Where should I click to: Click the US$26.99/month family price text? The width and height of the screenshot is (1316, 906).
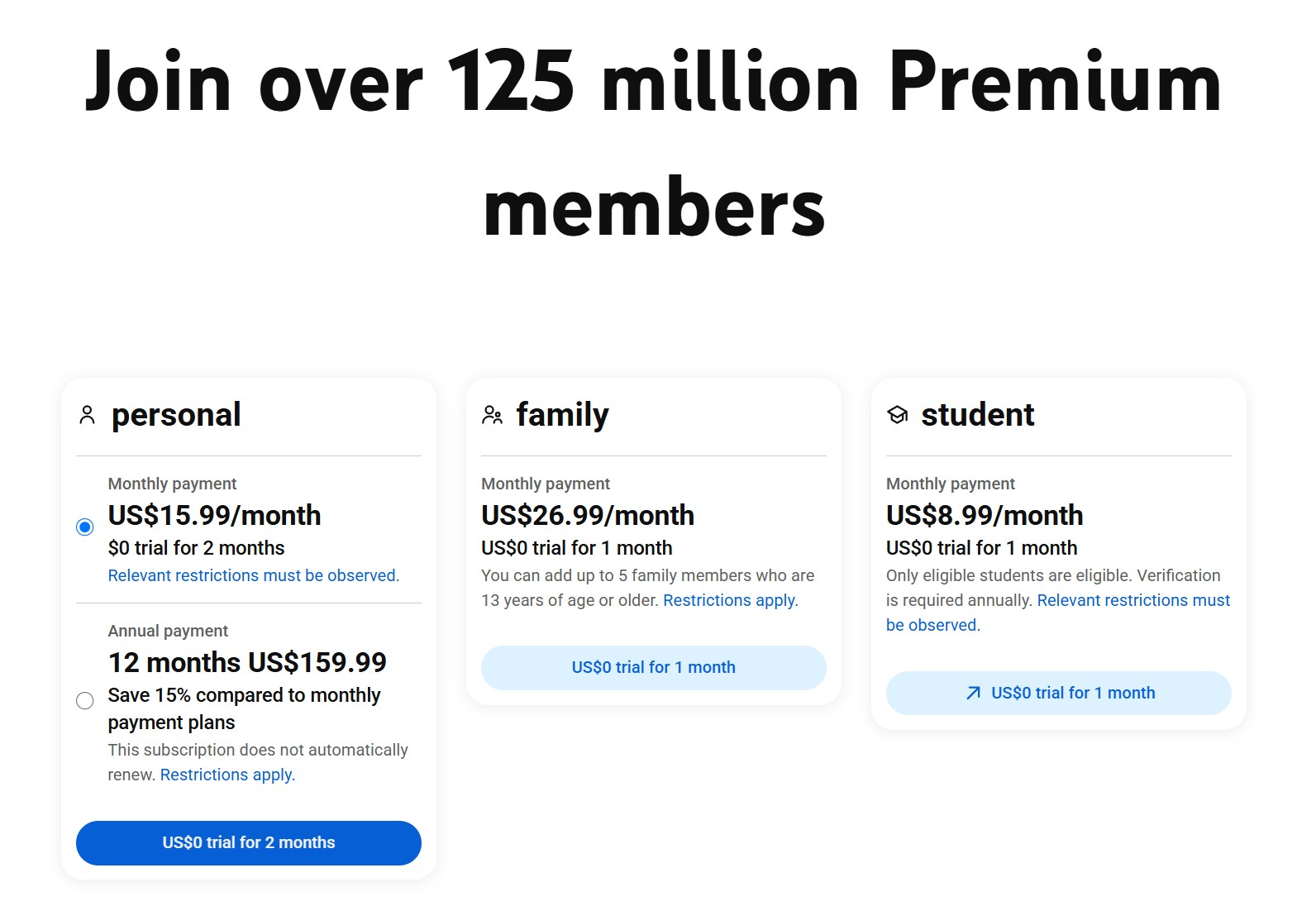pyautogui.click(x=588, y=516)
